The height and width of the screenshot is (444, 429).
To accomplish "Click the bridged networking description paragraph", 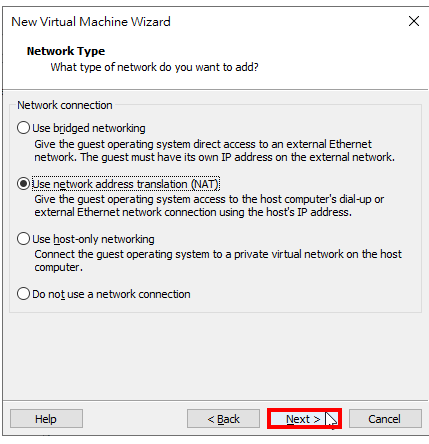I will tap(214, 151).
